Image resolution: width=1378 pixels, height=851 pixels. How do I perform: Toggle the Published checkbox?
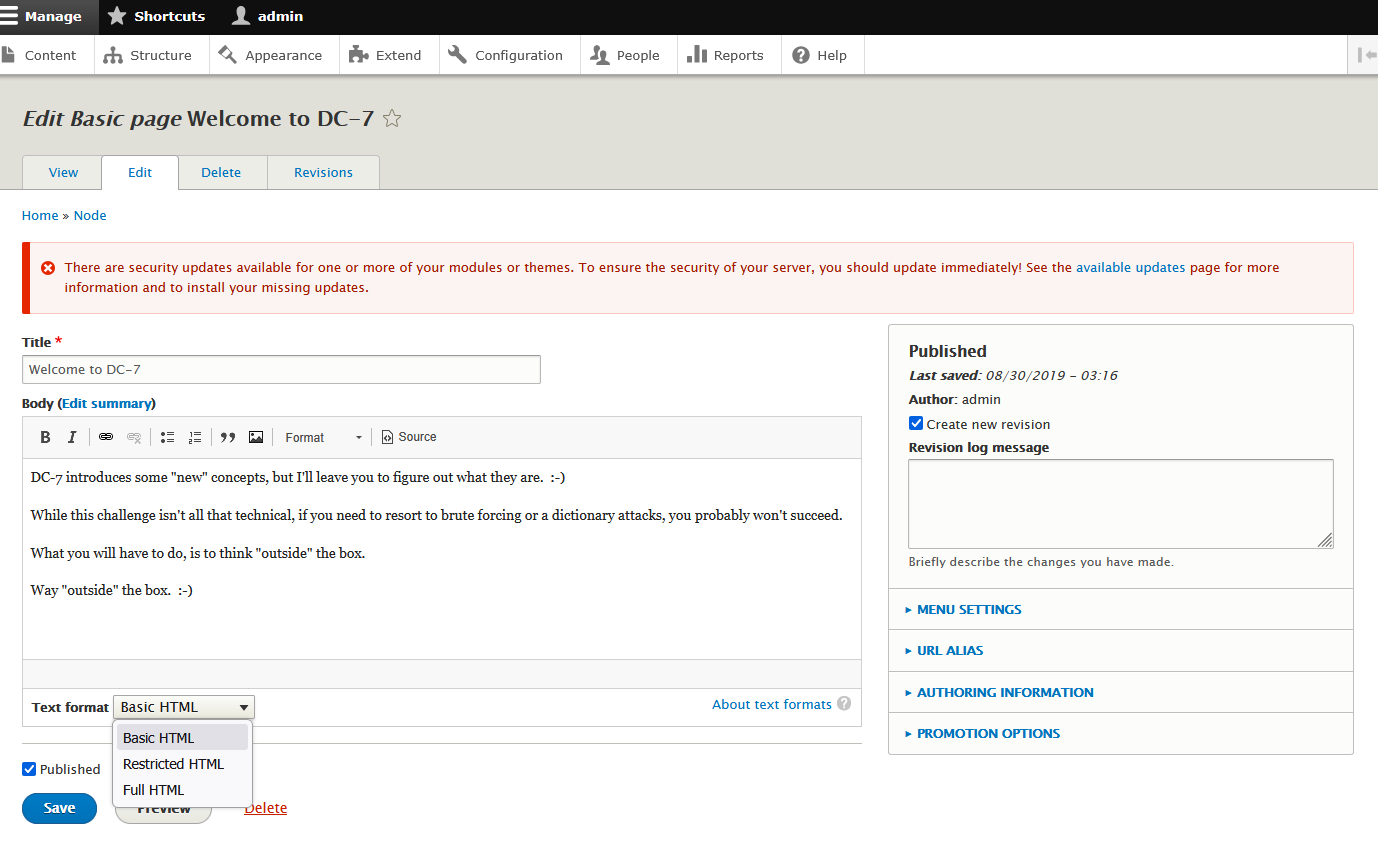(x=29, y=769)
